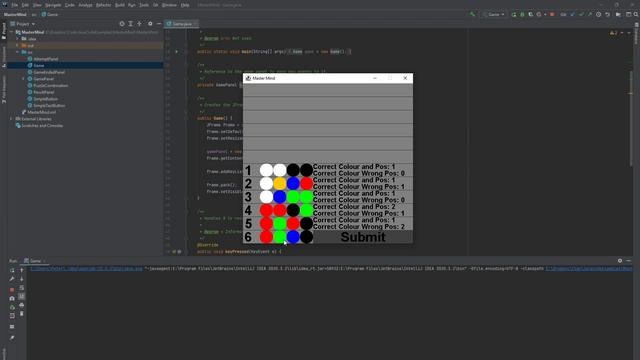Click the down arrow in Run panel
640x360 pixels.
[22, 279]
